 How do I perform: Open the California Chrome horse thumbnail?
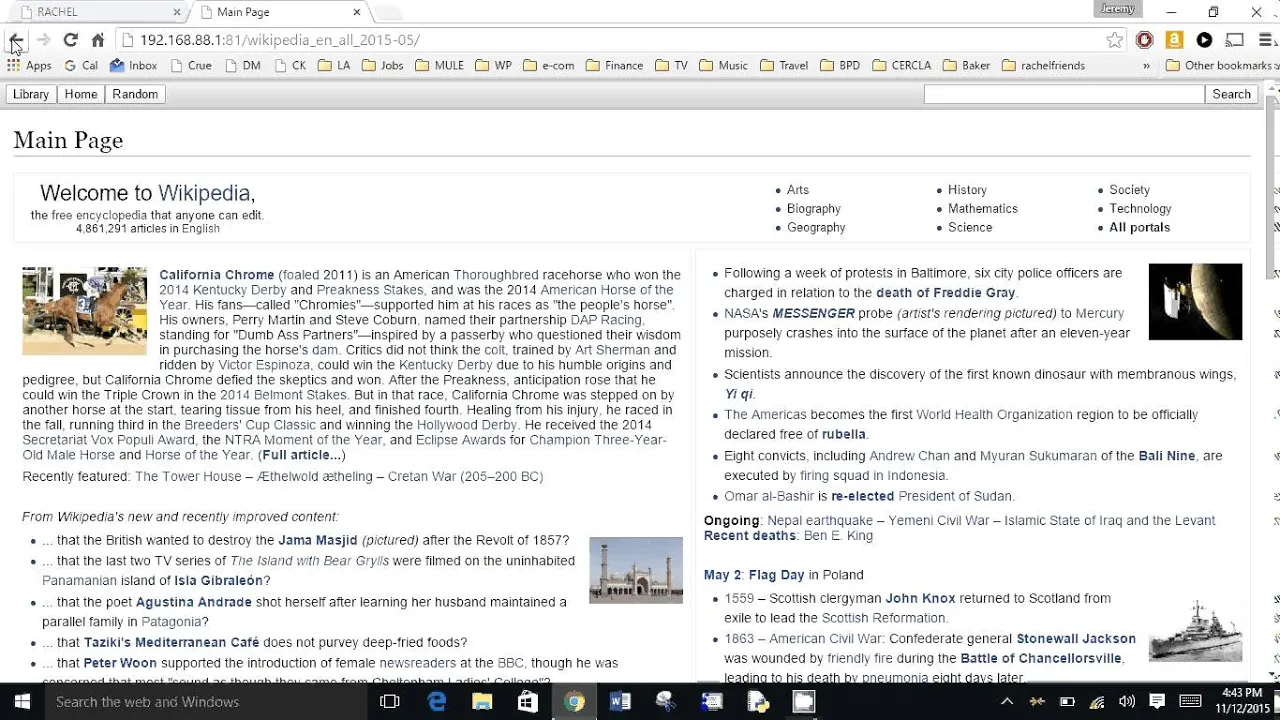[x=84, y=311]
